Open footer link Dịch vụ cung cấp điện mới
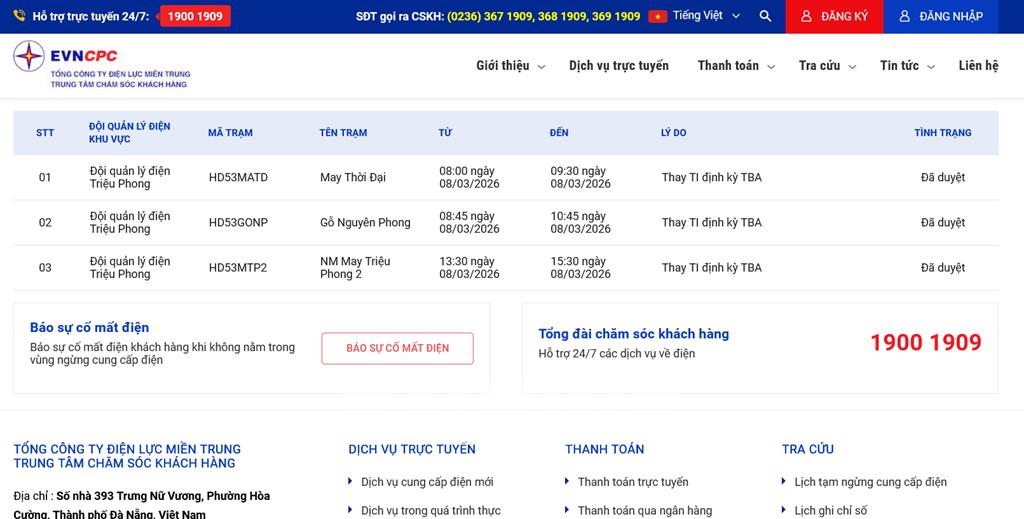This screenshot has height=519, width=1024. pyautogui.click(x=427, y=482)
